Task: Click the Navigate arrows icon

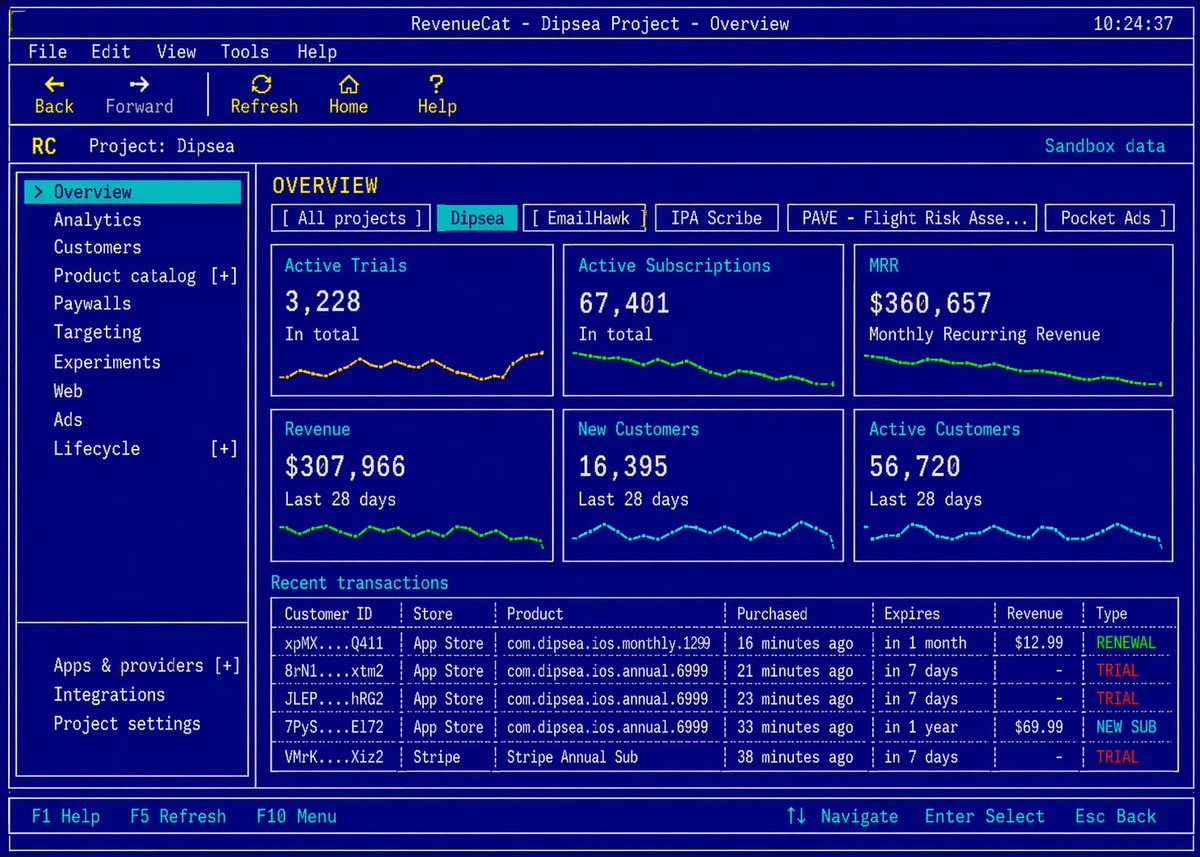Action: [796, 816]
